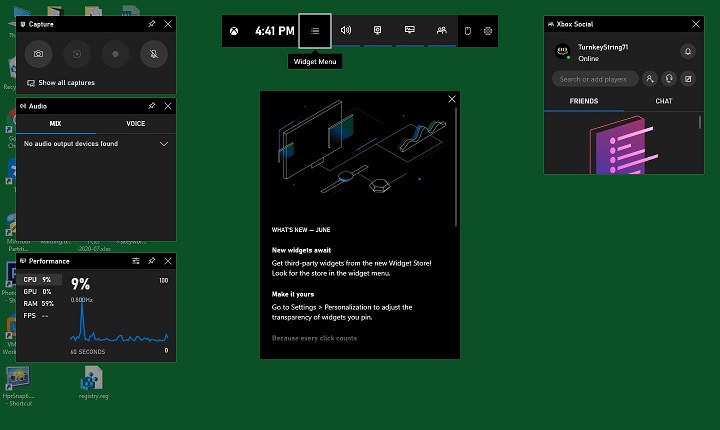The height and width of the screenshot is (430, 720).
Task: Take a screenshot with camera button
Action: [39, 54]
